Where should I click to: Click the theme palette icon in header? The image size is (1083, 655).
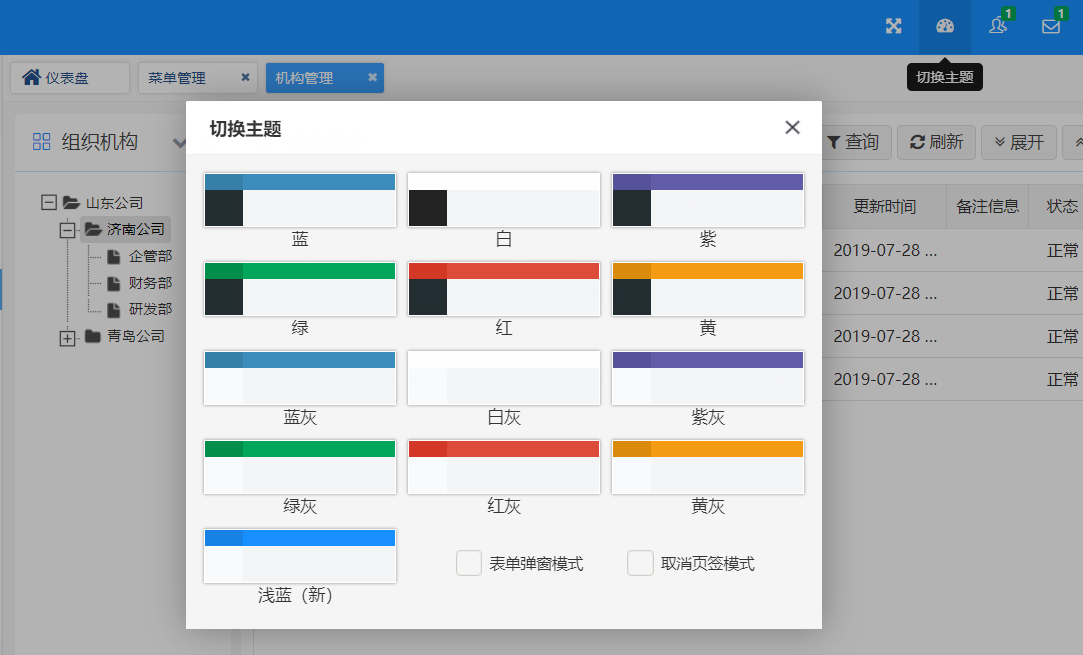click(x=945, y=26)
